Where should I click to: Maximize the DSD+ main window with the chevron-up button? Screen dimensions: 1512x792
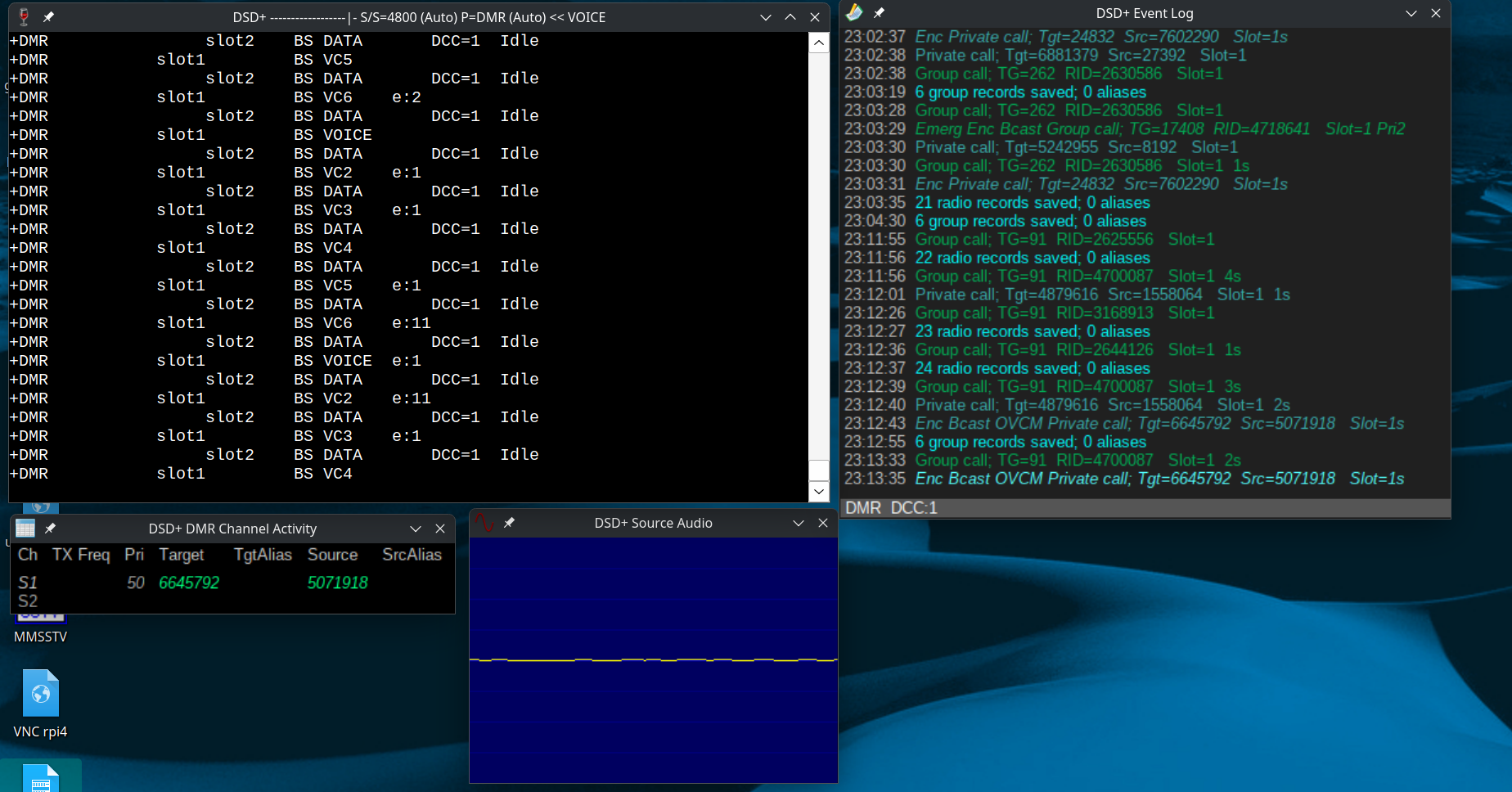tap(790, 17)
